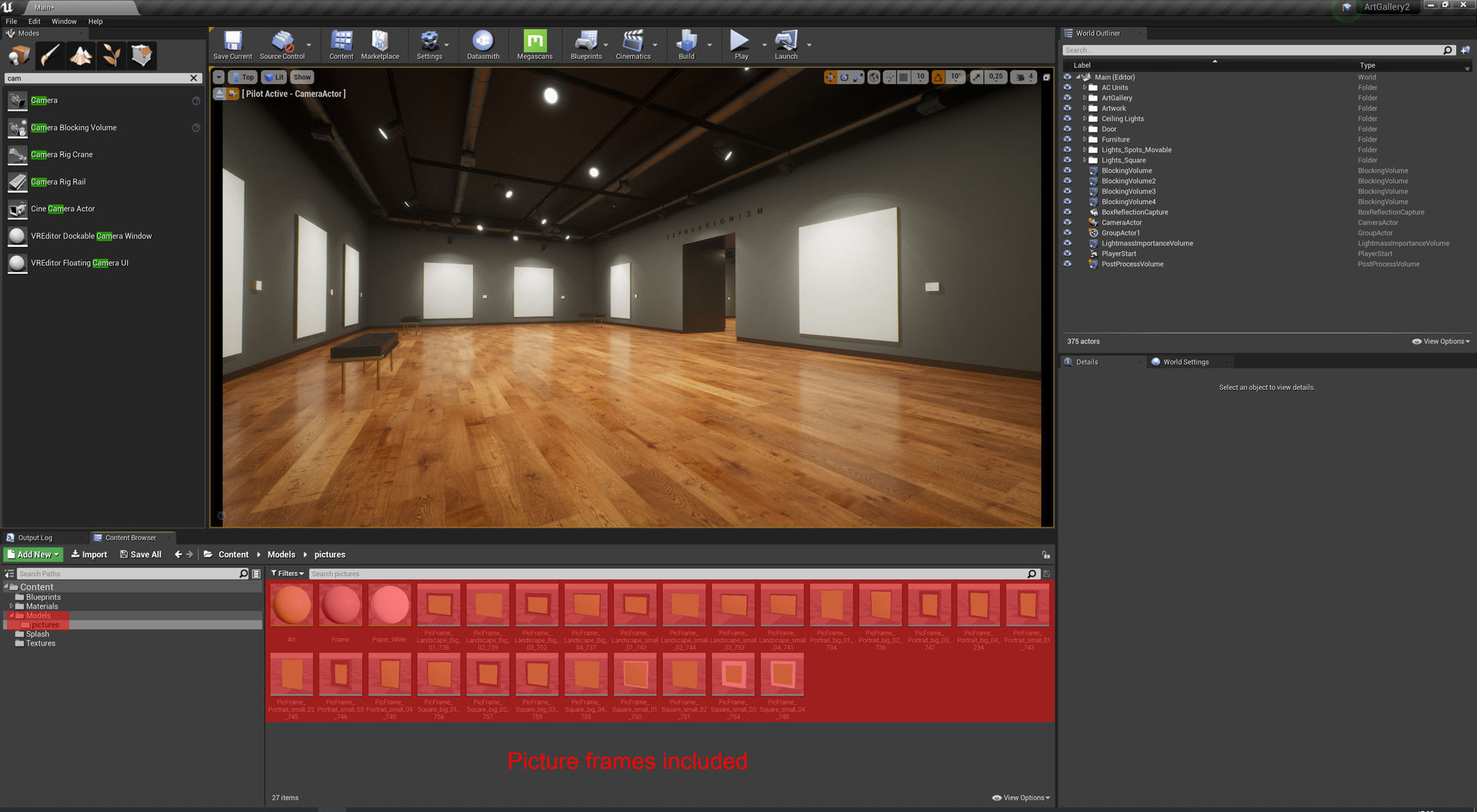The height and width of the screenshot is (812, 1477).
Task: Open camera speed 4 dropdown
Action: click(x=1025, y=77)
